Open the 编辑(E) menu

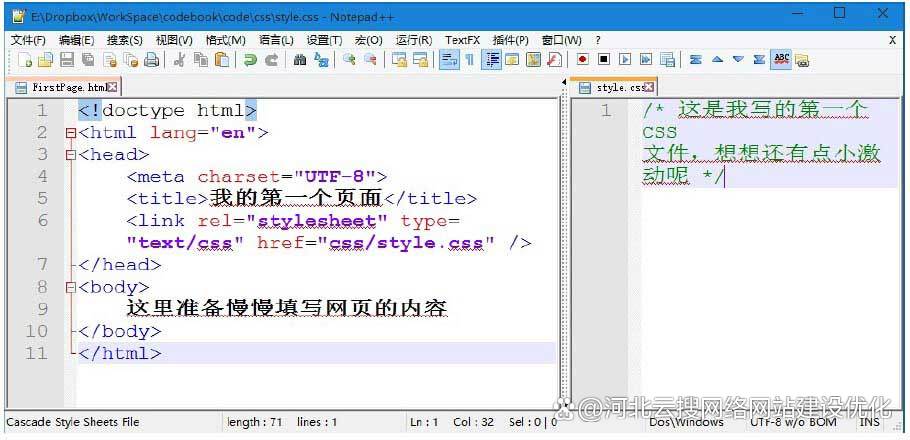coord(76,40)
